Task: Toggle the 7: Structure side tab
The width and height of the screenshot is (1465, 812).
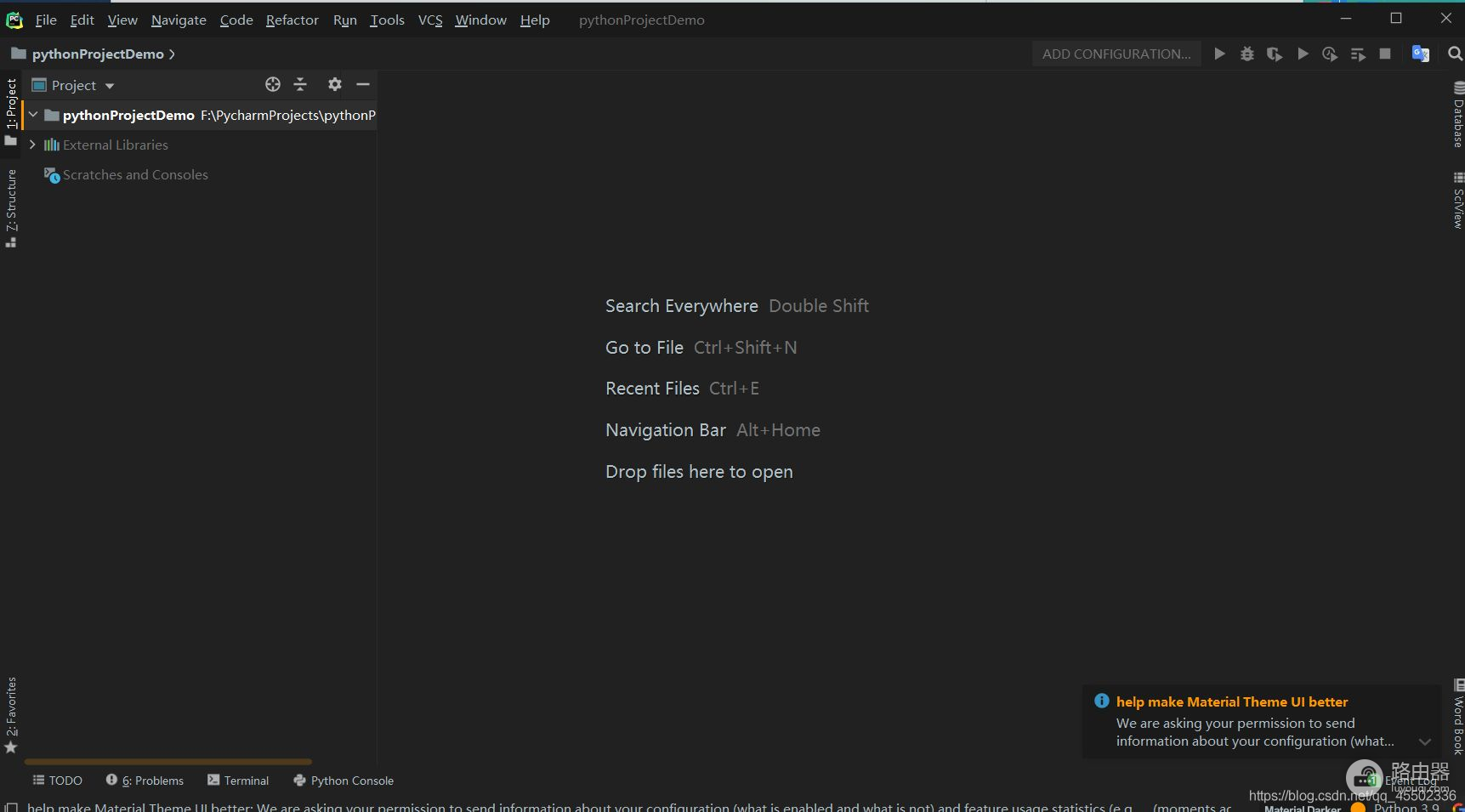Action: click(11, 208)
